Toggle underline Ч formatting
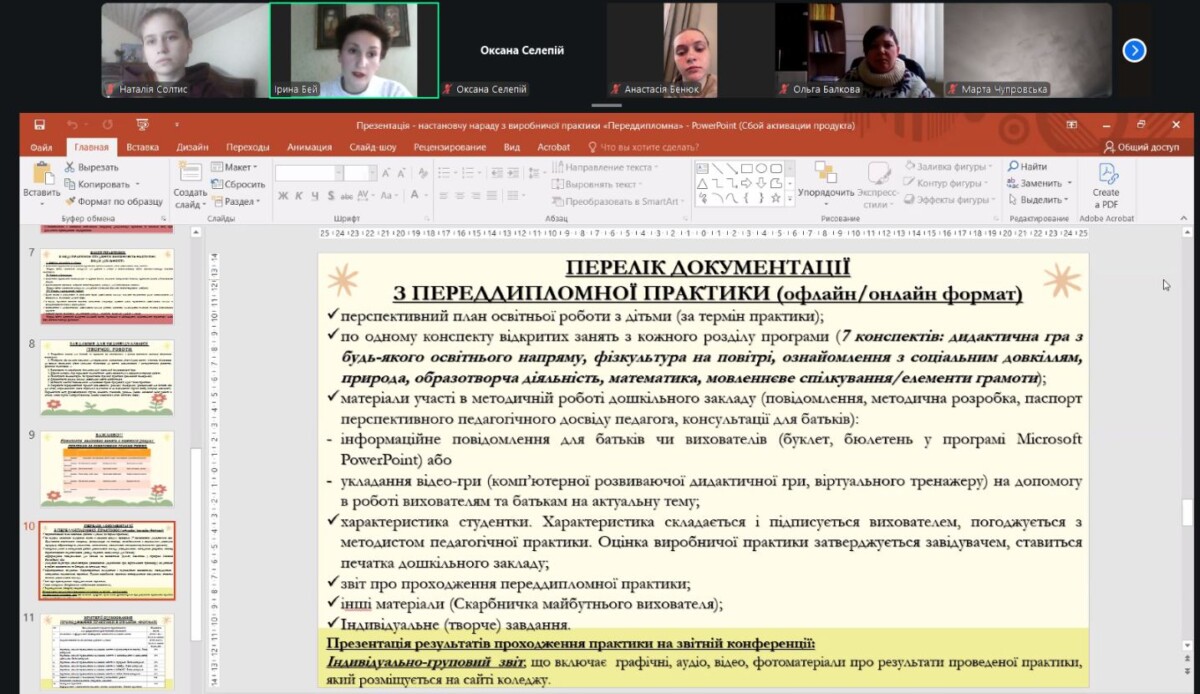Screen dimensions: 1200x694 pos(313,196)
